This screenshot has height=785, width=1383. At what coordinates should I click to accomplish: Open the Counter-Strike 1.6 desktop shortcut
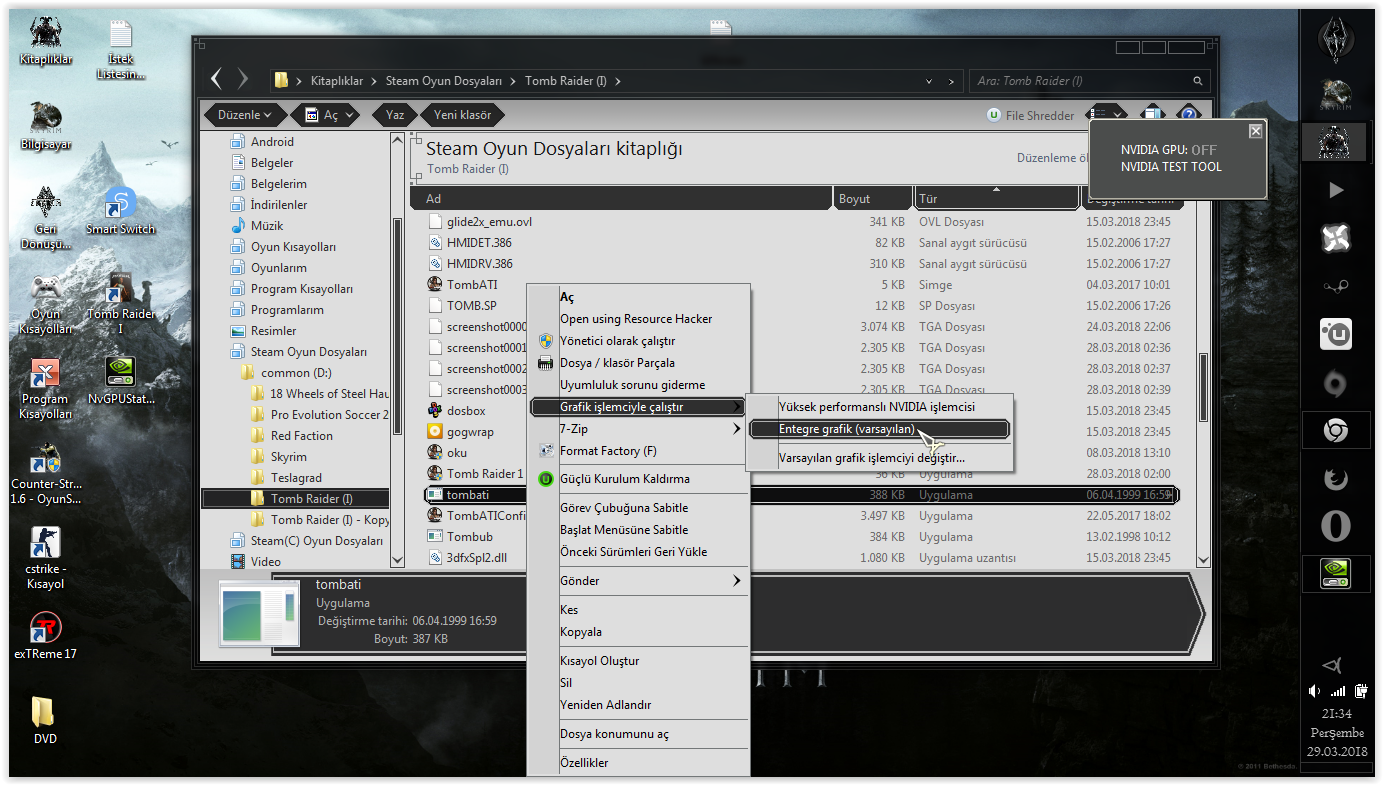[x=45, y=475]
